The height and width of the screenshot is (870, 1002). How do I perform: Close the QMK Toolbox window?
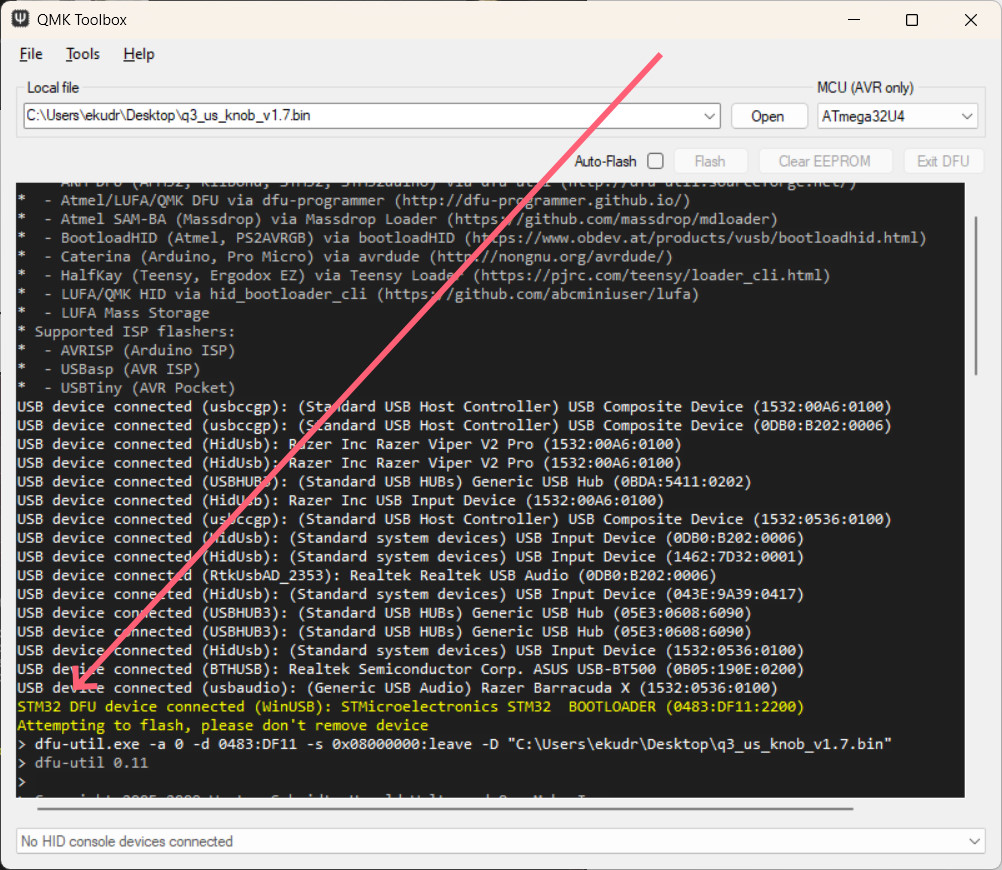[x=970, y=20]
